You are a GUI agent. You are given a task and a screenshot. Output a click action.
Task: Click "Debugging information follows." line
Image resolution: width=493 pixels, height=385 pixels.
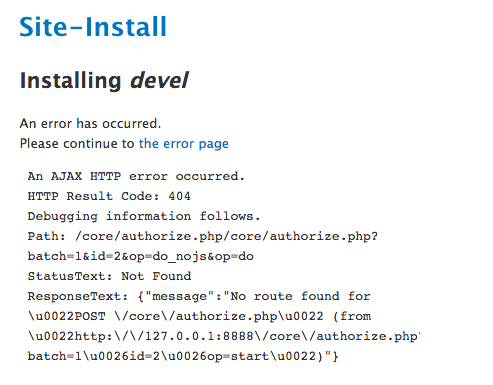(x=144, y=216)
